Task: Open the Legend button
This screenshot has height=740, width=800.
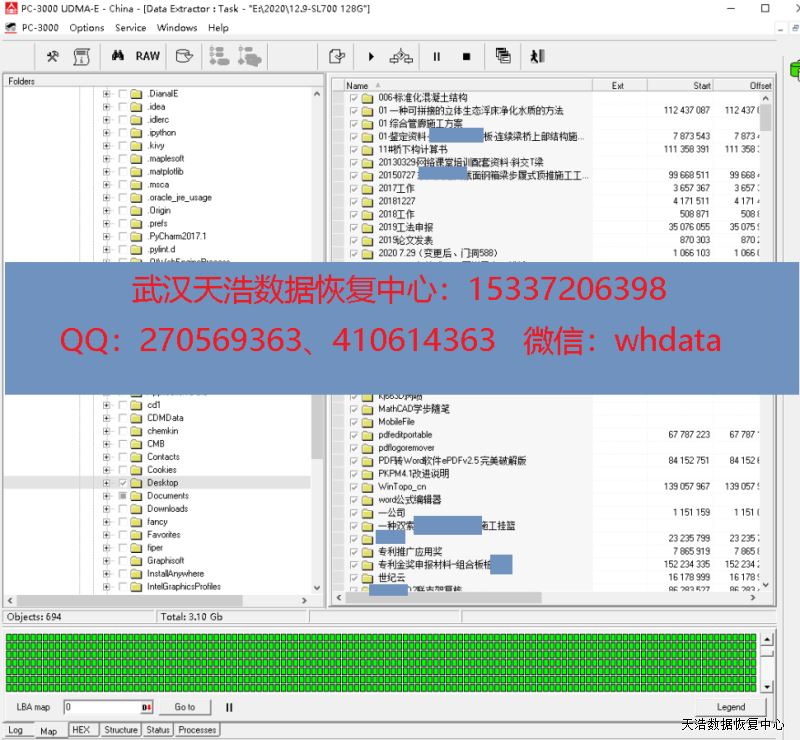Action: pos(731,707)
